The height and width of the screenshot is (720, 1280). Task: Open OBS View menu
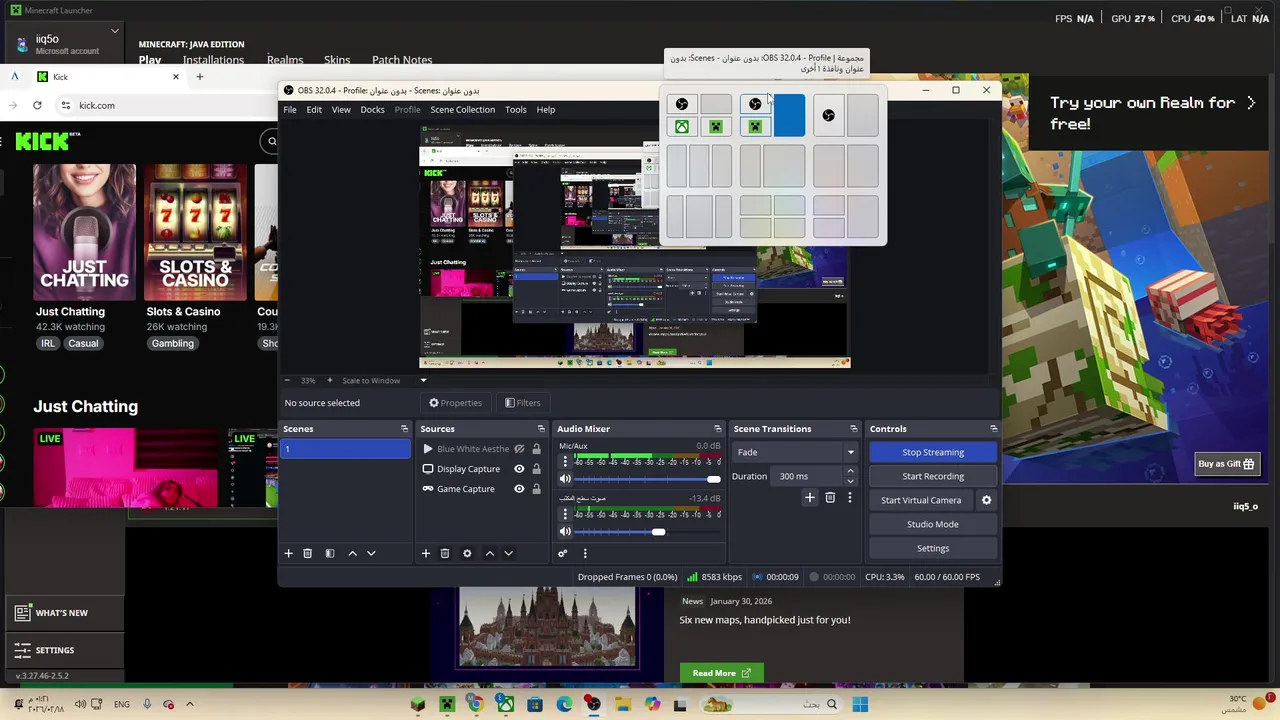(341, 109)
